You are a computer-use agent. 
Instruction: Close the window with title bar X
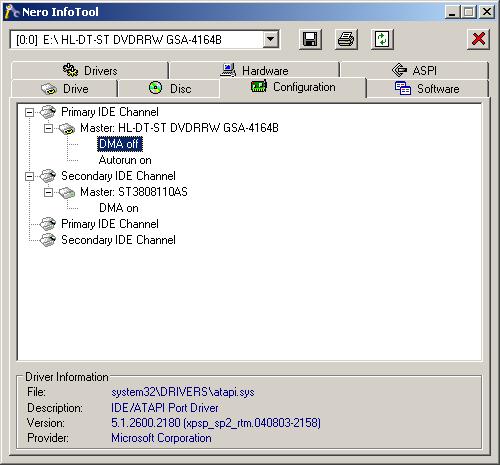click(x=487, y=12)
